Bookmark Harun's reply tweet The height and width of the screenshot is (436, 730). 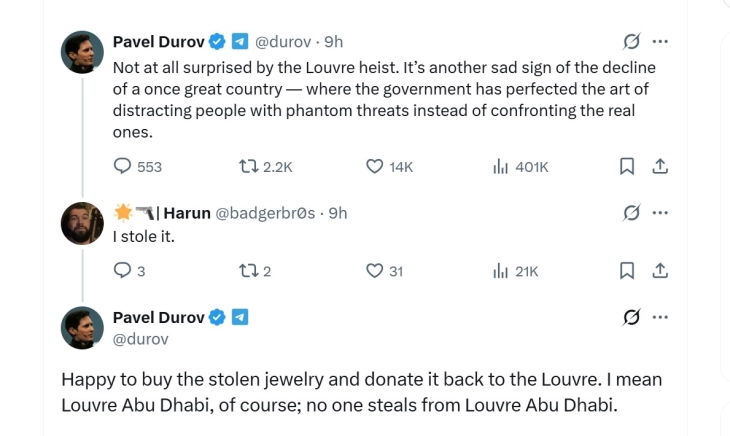point(627,270)
